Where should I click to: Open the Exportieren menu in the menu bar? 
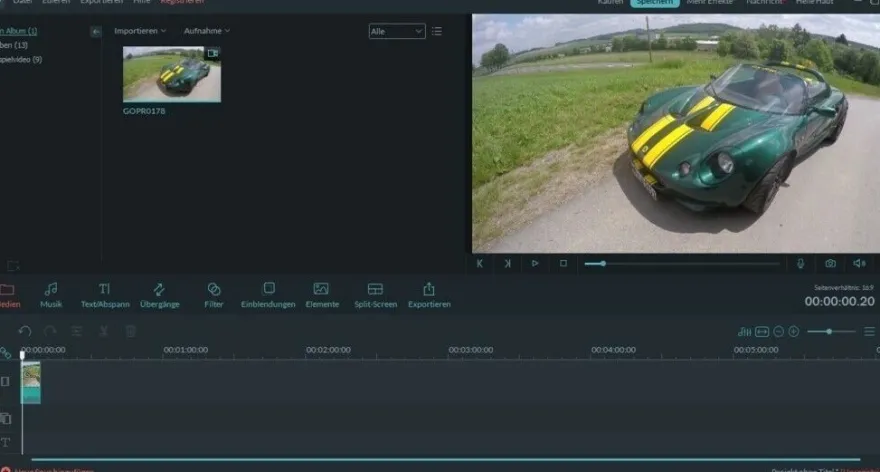pyautogui.click(x=102, y=2)
